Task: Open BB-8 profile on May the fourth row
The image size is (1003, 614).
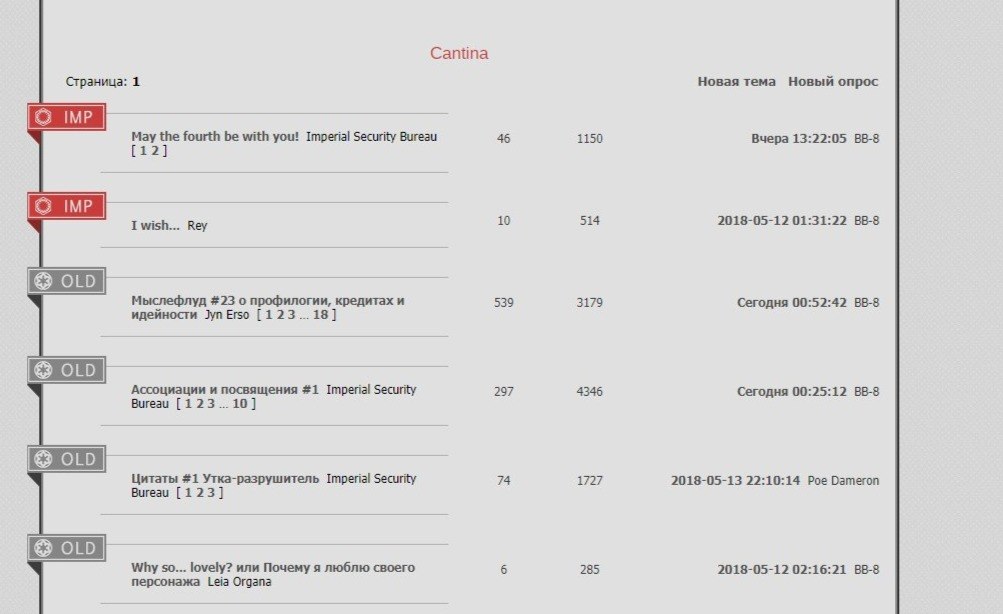Action: point(867,138)
